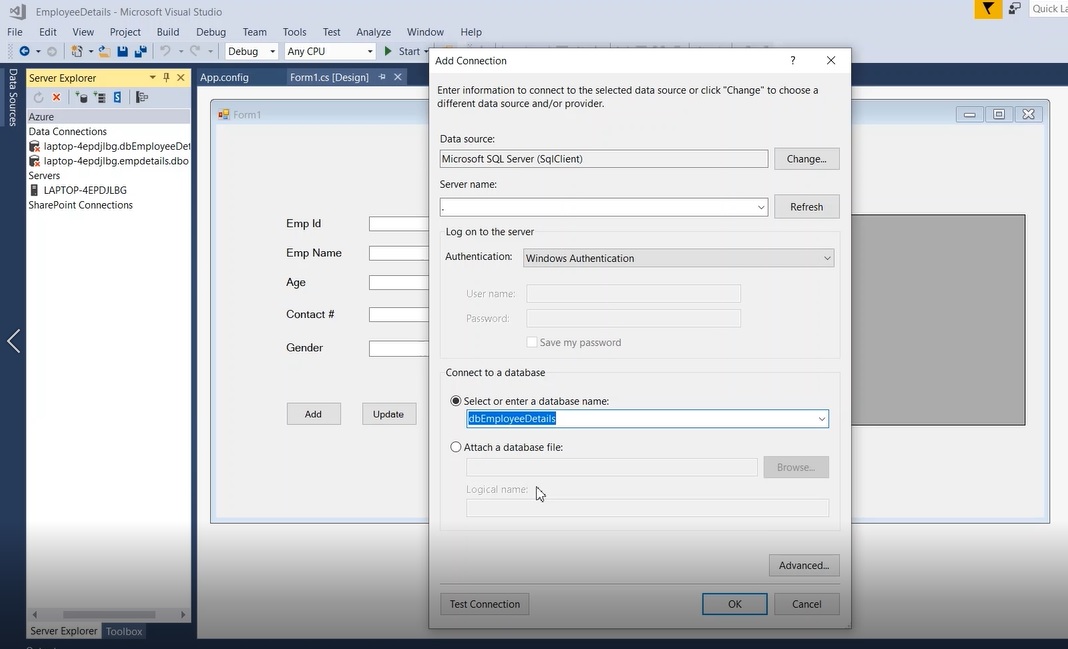Open the Navigate Backward history dropdown arrow

coord(38,51)
